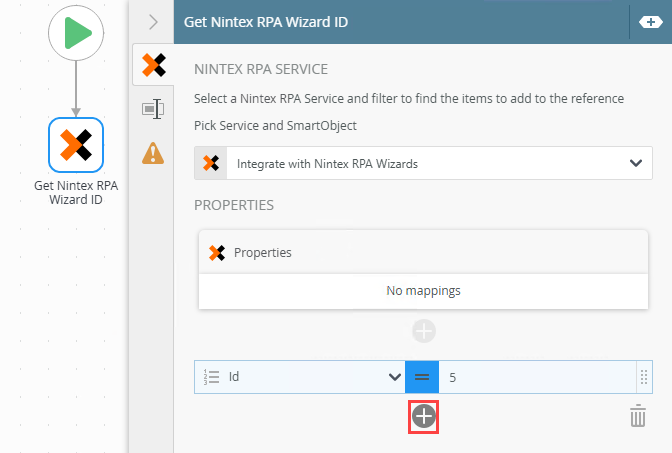Switch to the step Properties tab
The height and width of the screenshot is (453, 672).
[x=153, y=109]
